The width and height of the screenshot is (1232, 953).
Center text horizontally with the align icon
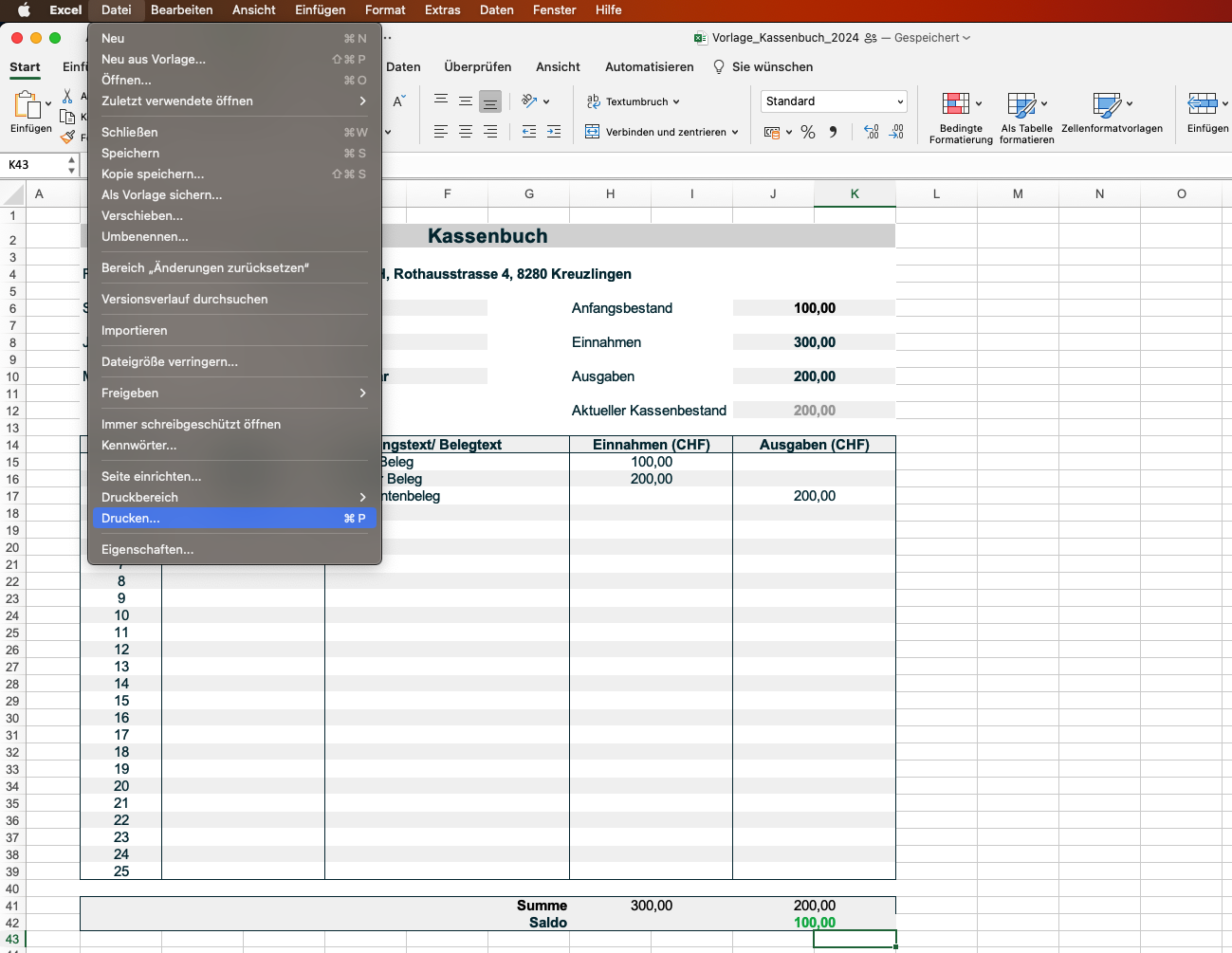click(x=466, y=133)
